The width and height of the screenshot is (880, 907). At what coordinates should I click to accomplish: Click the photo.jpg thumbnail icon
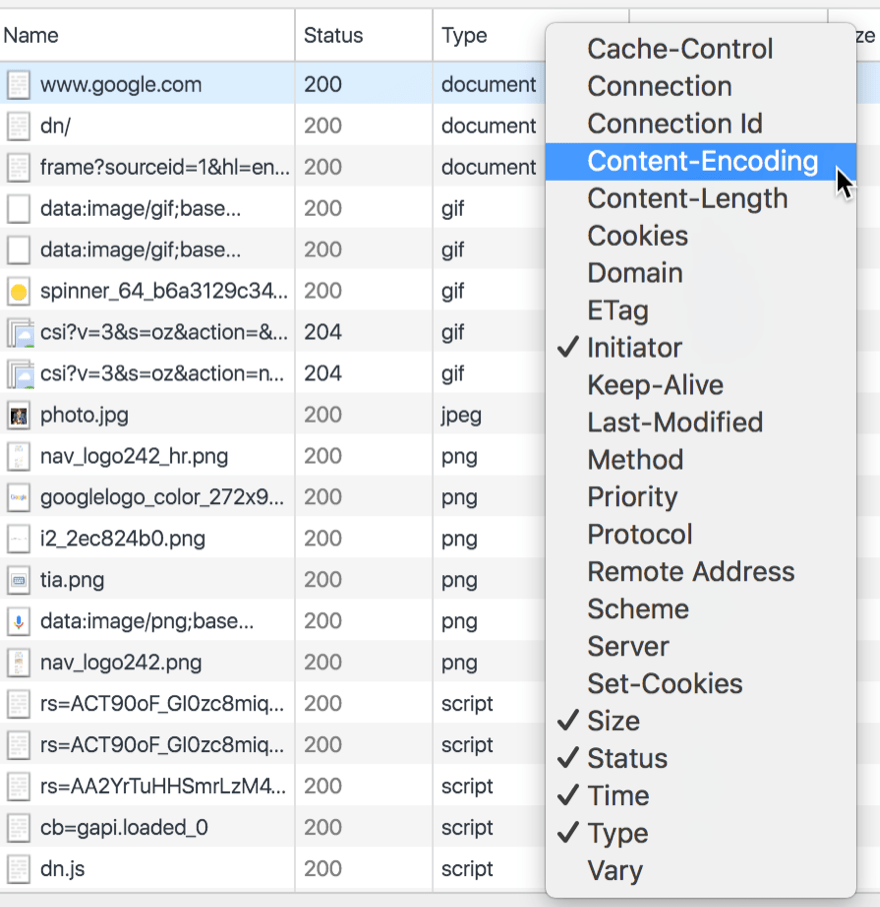(18, 415)
